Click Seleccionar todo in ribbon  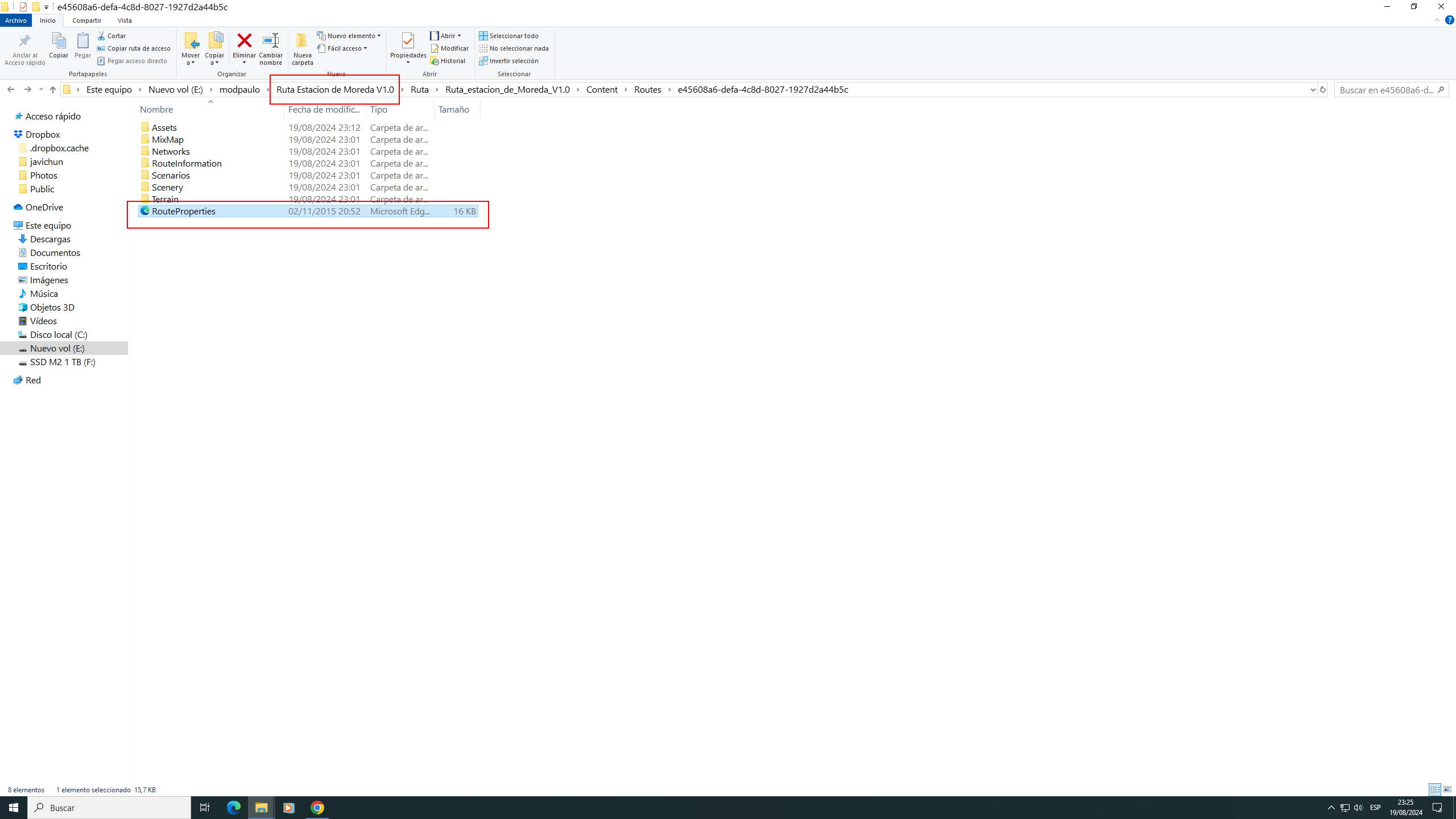(509, 36)
